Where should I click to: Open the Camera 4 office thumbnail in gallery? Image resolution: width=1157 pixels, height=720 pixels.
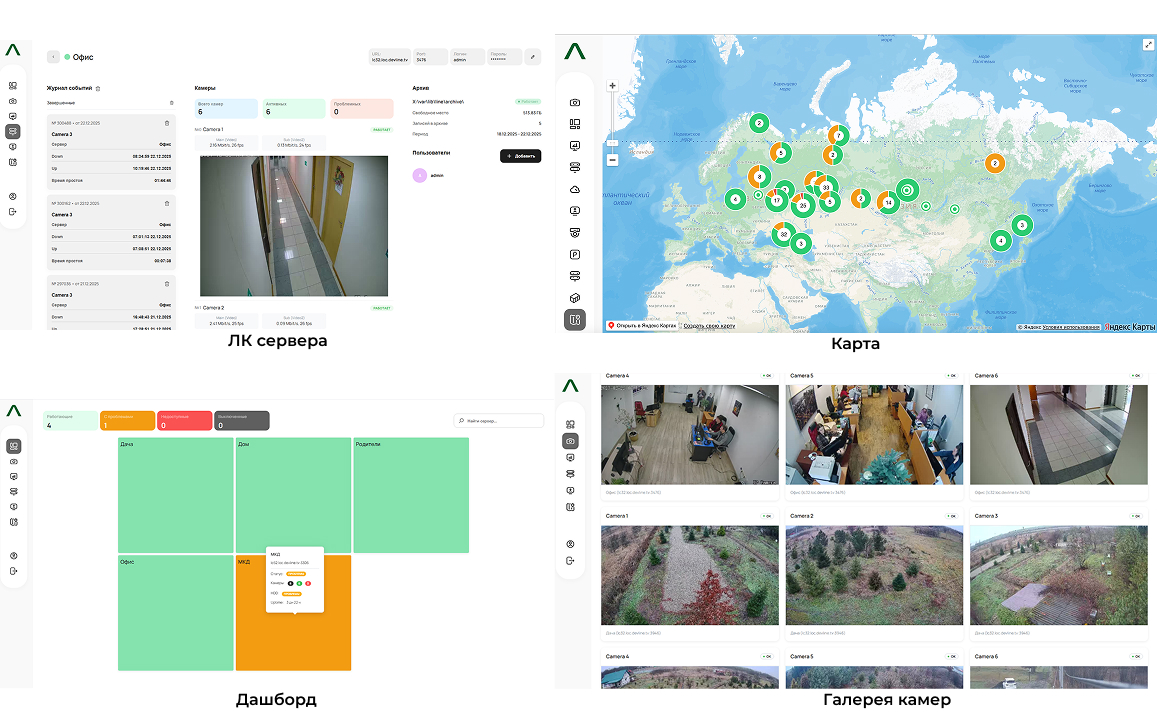[x=690, y=435]
